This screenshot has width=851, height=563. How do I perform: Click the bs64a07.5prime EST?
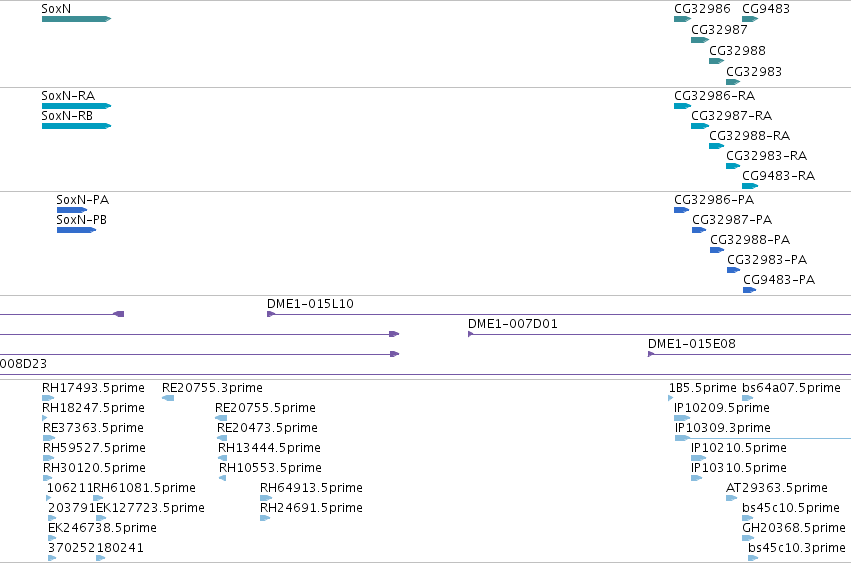[x=748, y=398]
